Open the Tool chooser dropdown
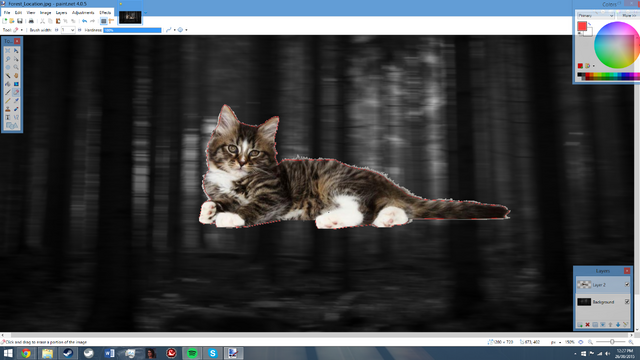Screen dimensions: 640x360 pos(22,30)
